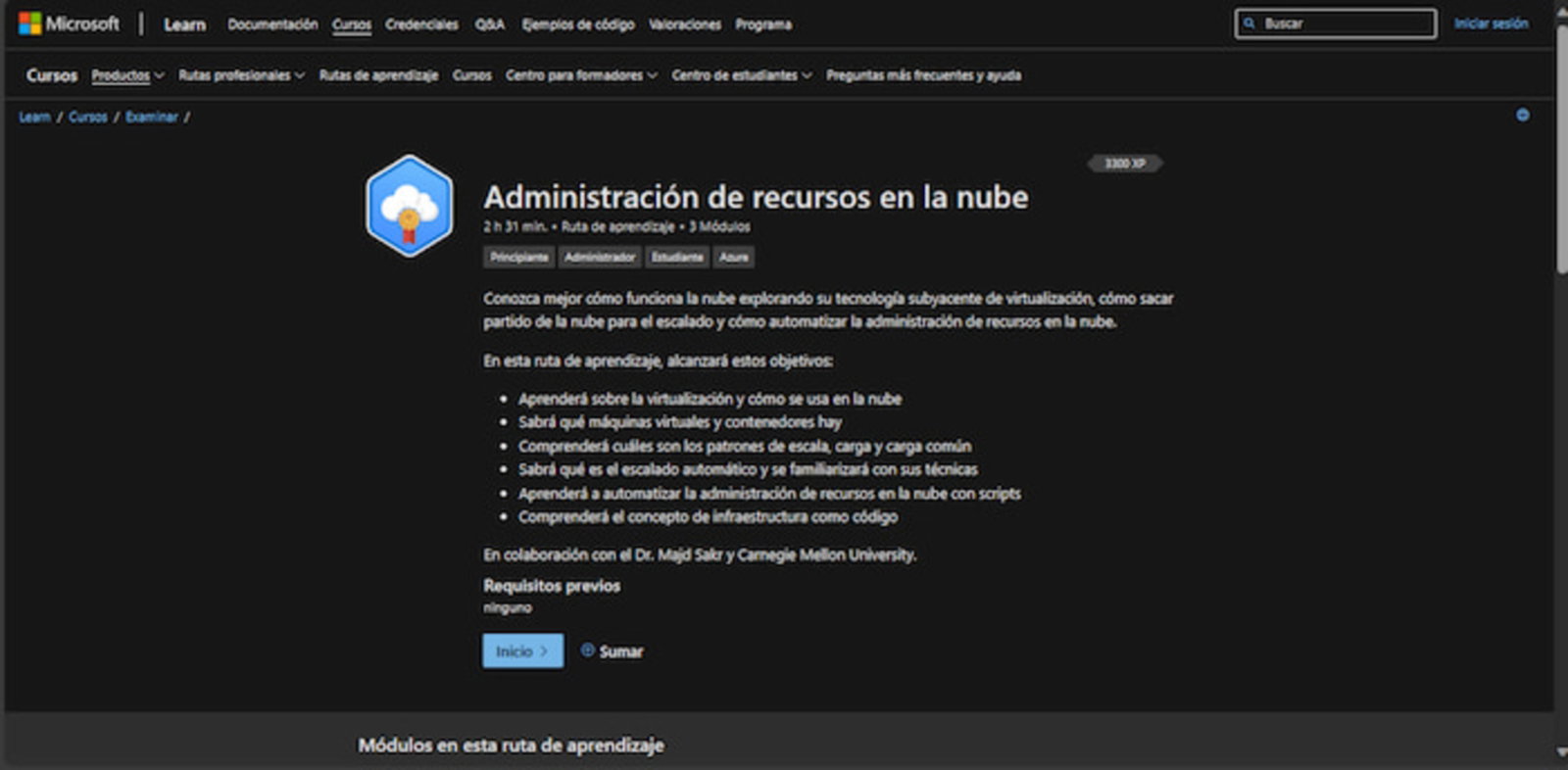Click the Inicio button
Viewport: 1568px width, 770px height.
[x=522, y=650]
